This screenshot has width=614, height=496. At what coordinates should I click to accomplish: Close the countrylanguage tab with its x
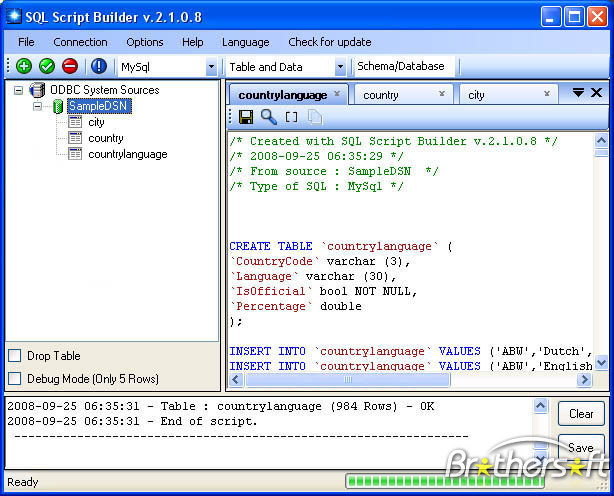pos(337,94)
